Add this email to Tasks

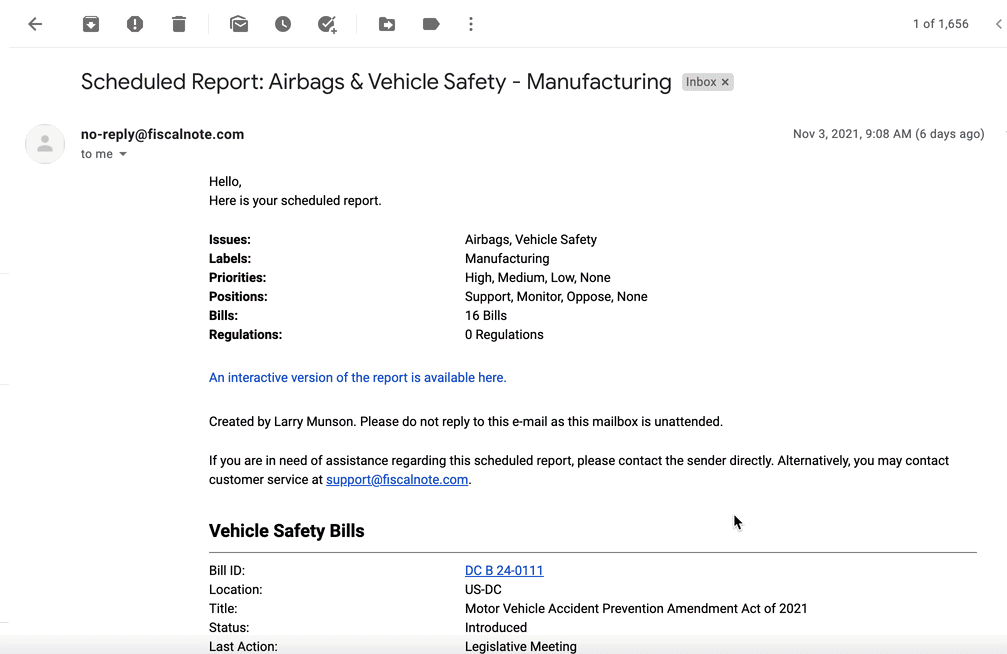(x=328, y=24)
